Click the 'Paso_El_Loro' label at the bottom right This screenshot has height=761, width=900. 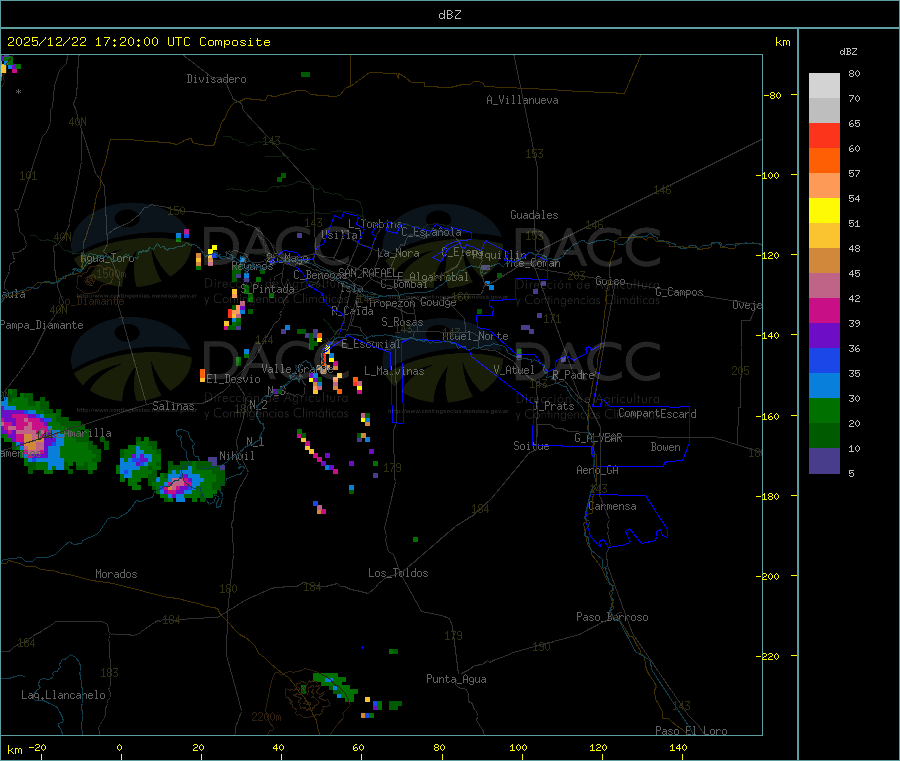pyautogui.click(x=692, y=730)
